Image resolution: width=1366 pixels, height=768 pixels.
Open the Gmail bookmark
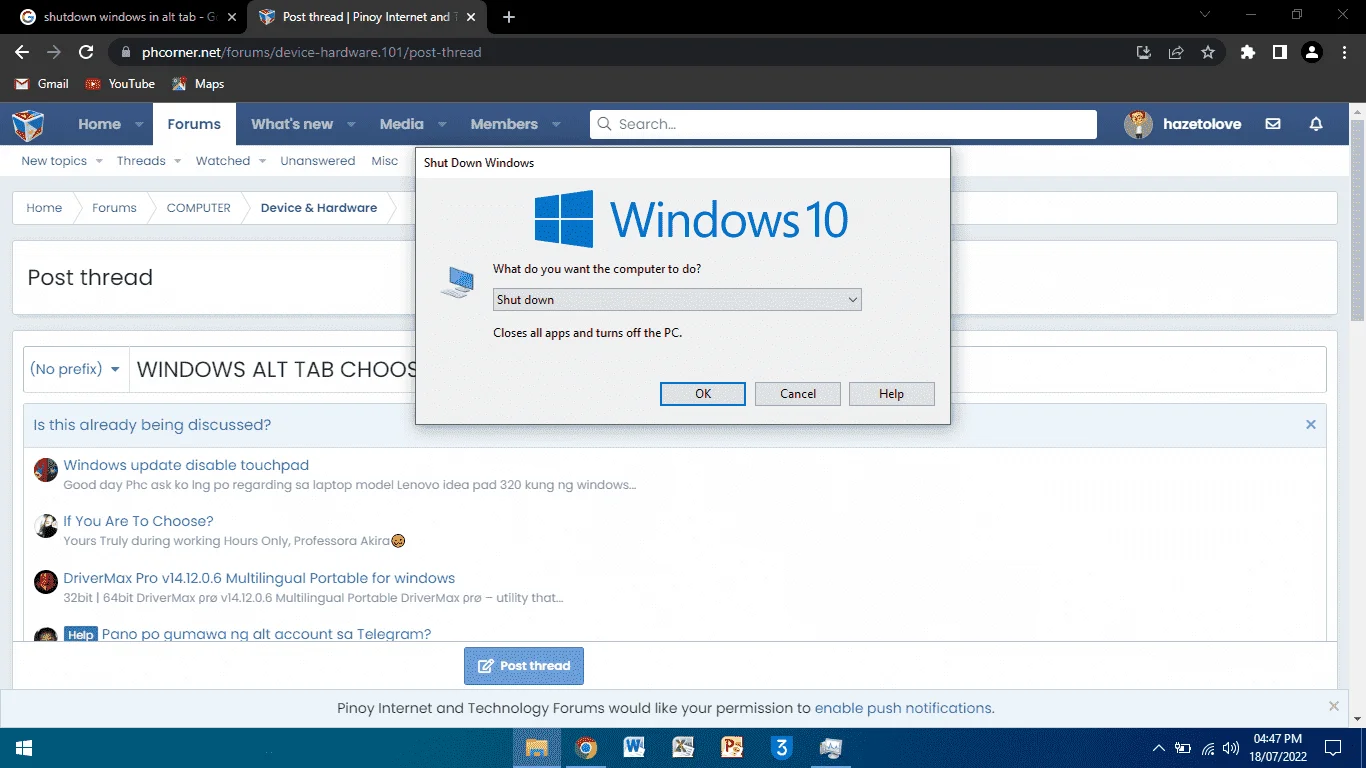42,84
